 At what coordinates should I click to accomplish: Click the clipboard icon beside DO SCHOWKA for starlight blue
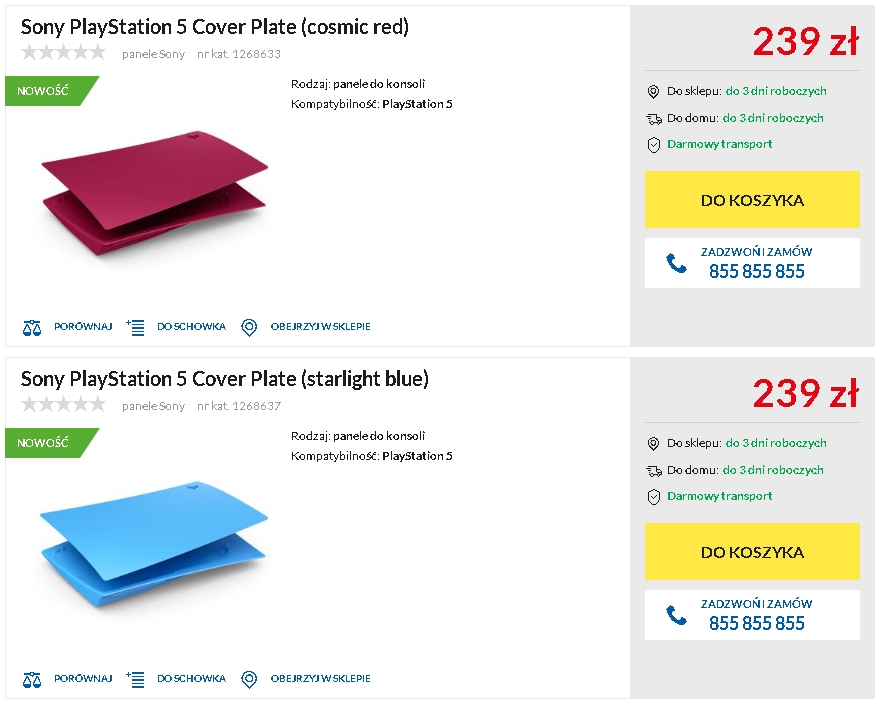tap(135, 678)
